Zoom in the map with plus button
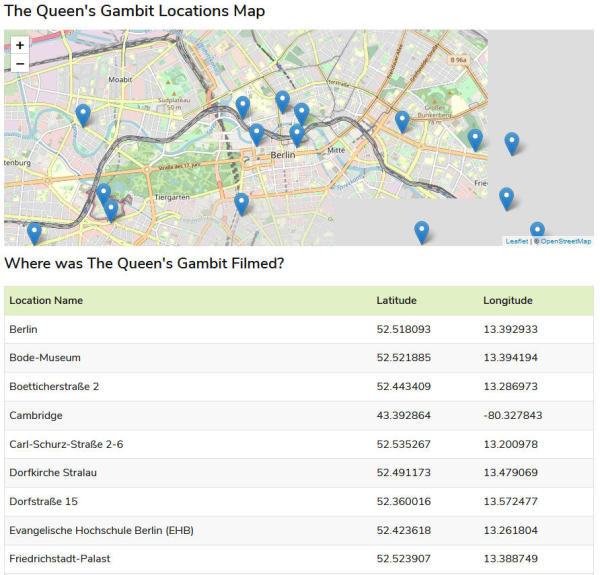The image size is (600, 575). point(20,45)
